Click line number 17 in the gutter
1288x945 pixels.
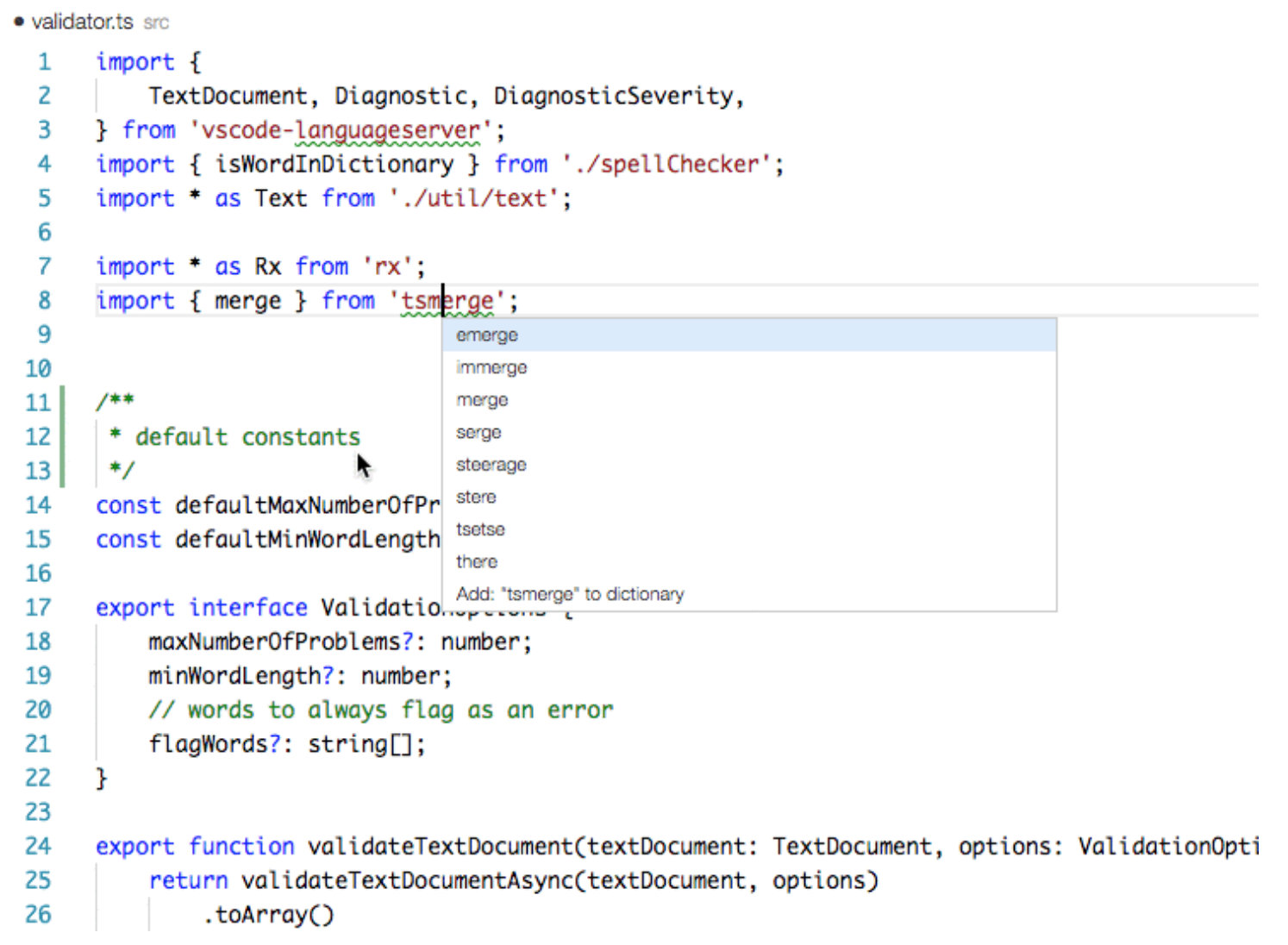point(38,607)
